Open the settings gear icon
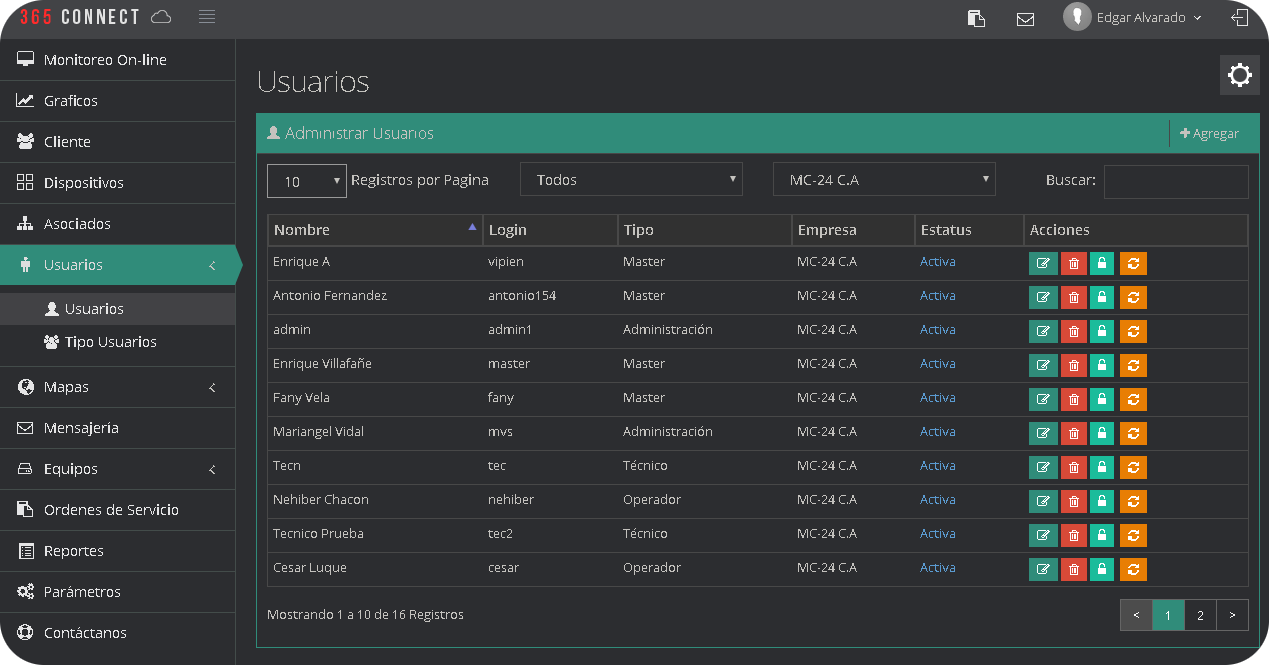1269x665 pixels. [x=1240, y=75]
